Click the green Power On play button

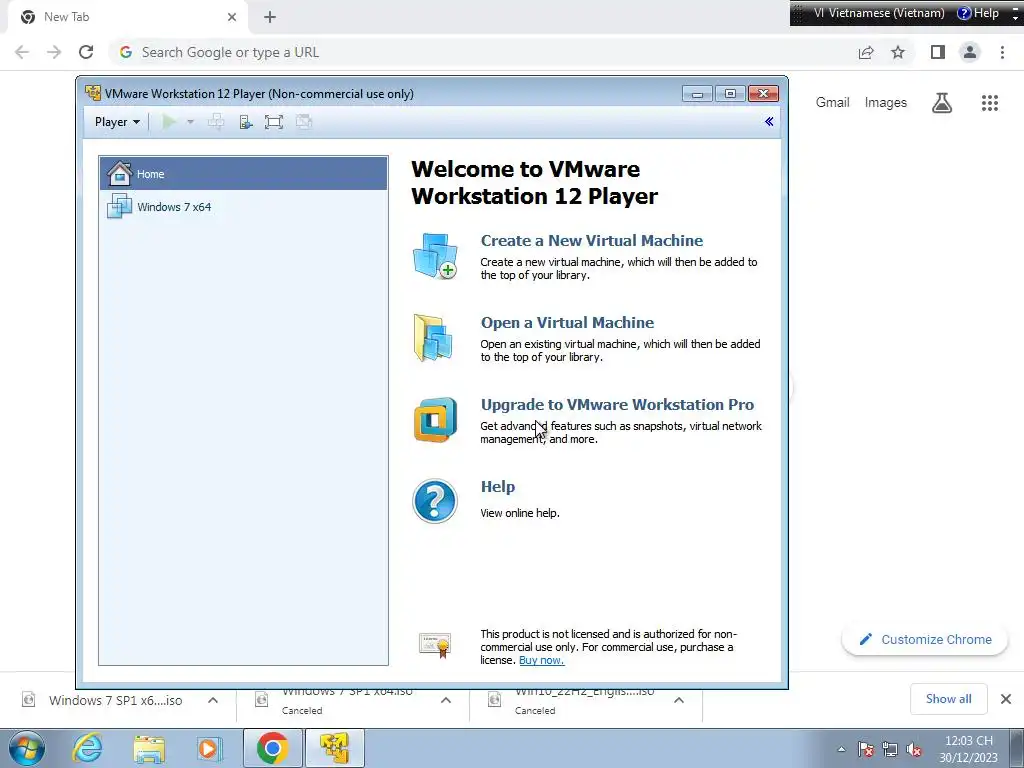tap(169, 122)
